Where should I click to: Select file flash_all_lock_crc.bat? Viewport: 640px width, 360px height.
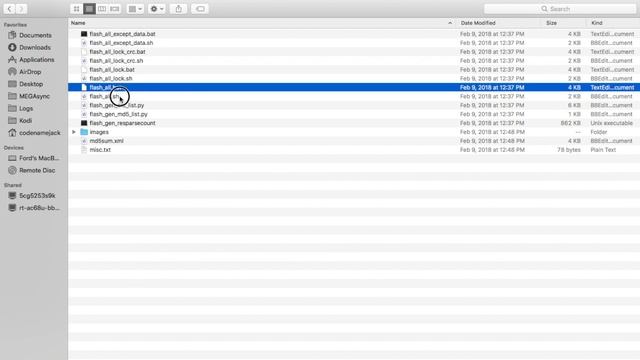(x=118, y=52)
